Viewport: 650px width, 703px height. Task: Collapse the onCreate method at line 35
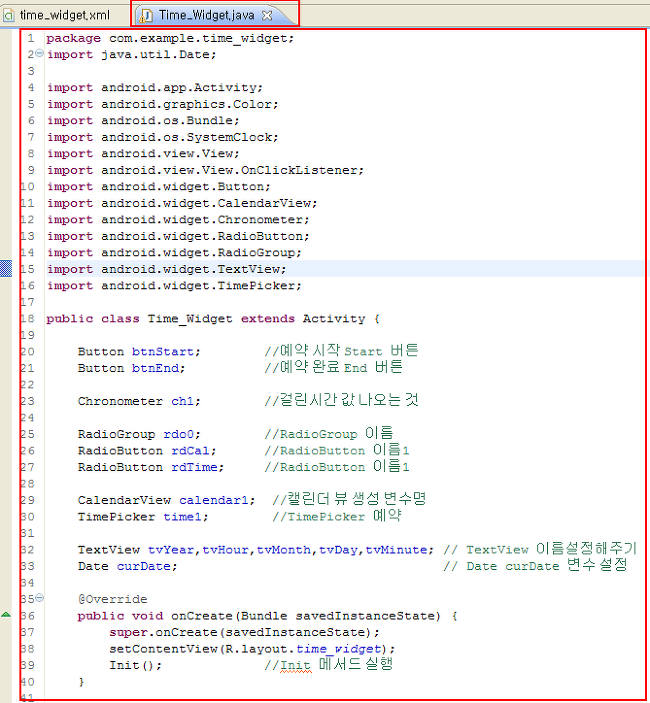[x=39, y=598]
